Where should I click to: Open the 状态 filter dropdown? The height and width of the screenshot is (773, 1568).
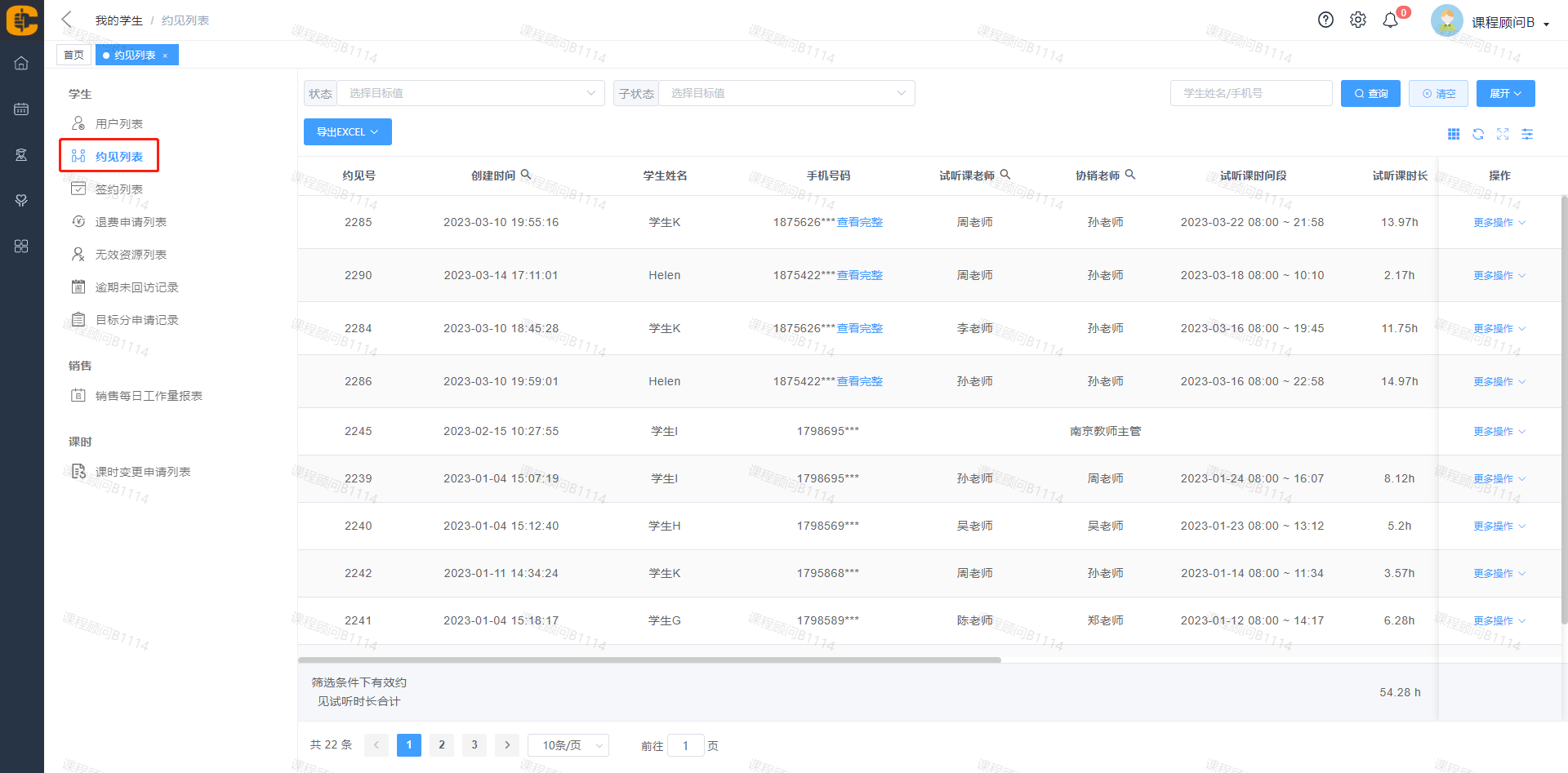[x=470, y=93]
